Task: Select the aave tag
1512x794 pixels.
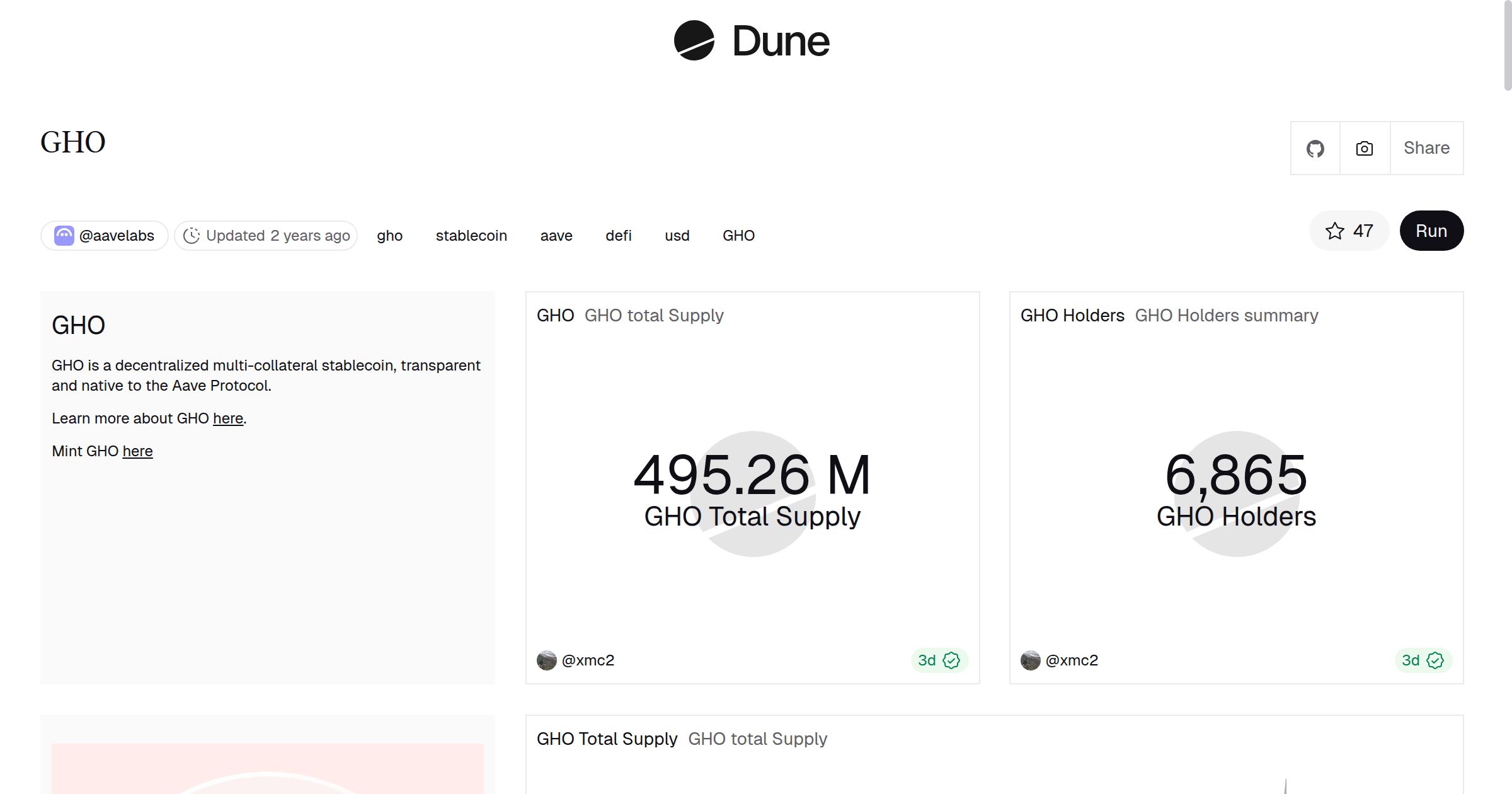Action: (556, 236)
